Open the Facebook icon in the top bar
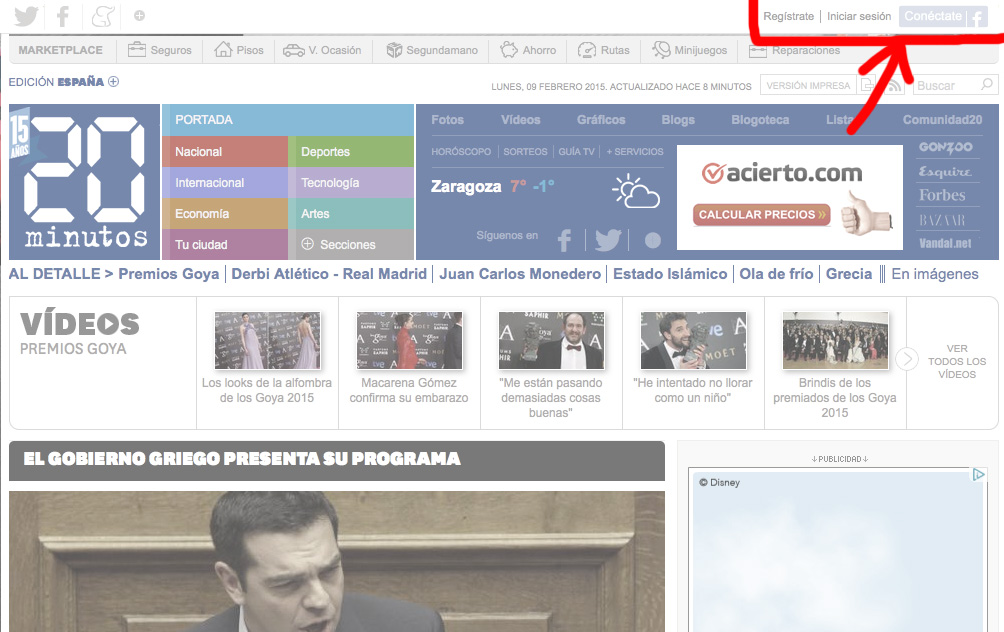Screen dimensions: 1004x632 click(x=63, y=16)
